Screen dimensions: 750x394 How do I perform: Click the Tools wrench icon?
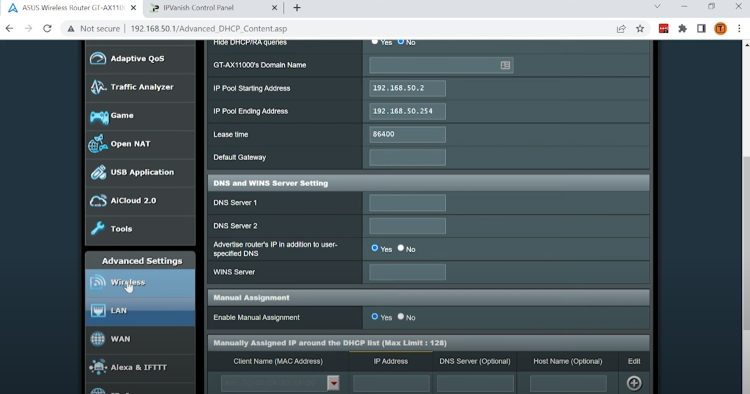[x=98, y=229]
